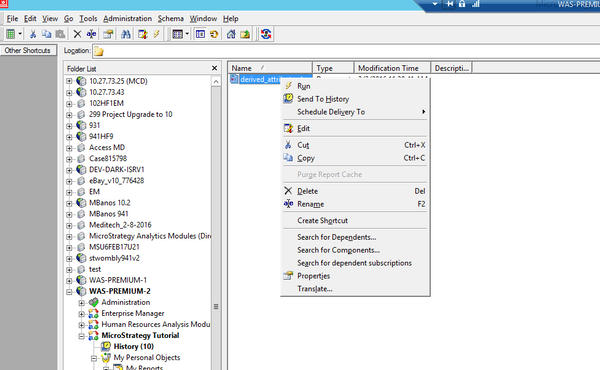Viewport: 600px width, 370px height.
Task: Open the View mode dropdown arrow
Action: (x=187, y=34)
